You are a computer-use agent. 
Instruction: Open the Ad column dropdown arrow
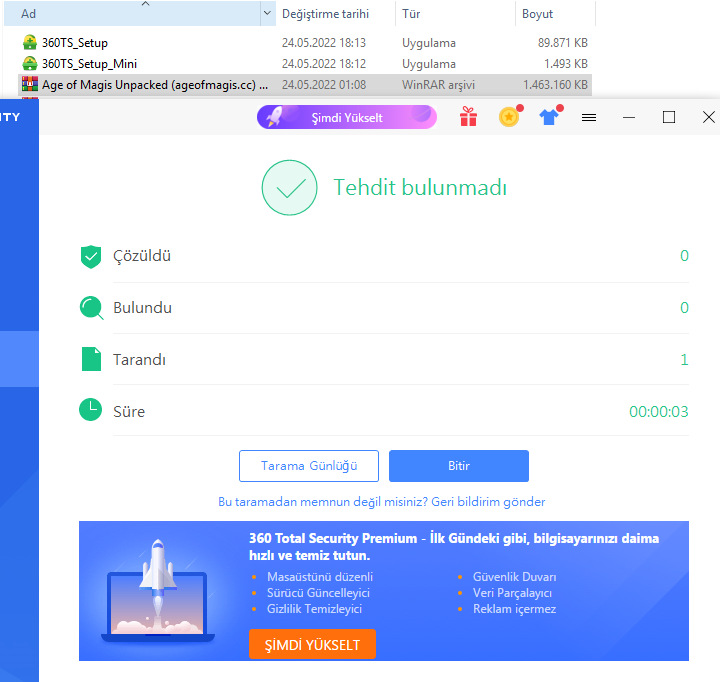(267, 13)
